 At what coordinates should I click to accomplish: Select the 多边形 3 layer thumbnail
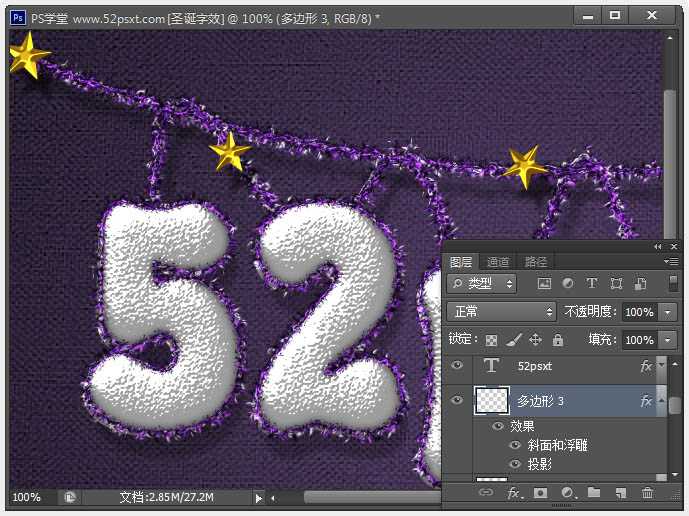492,400
